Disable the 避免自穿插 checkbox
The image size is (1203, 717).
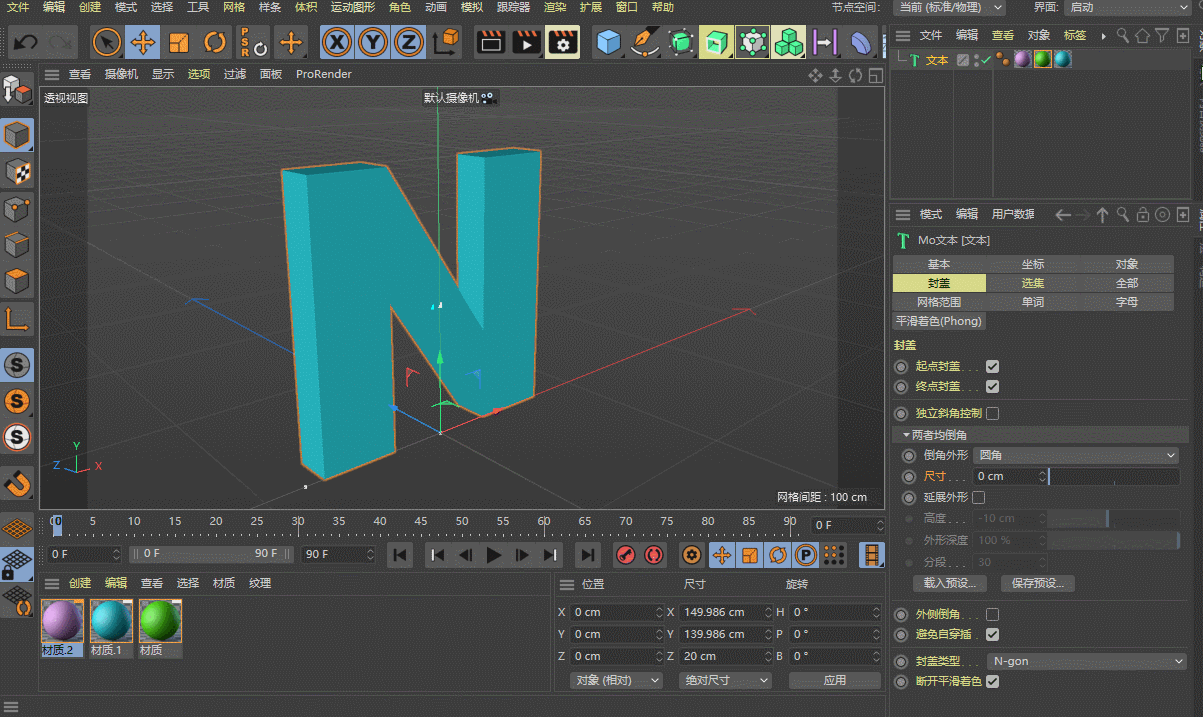pyautogui.click(x=991, y=634)
